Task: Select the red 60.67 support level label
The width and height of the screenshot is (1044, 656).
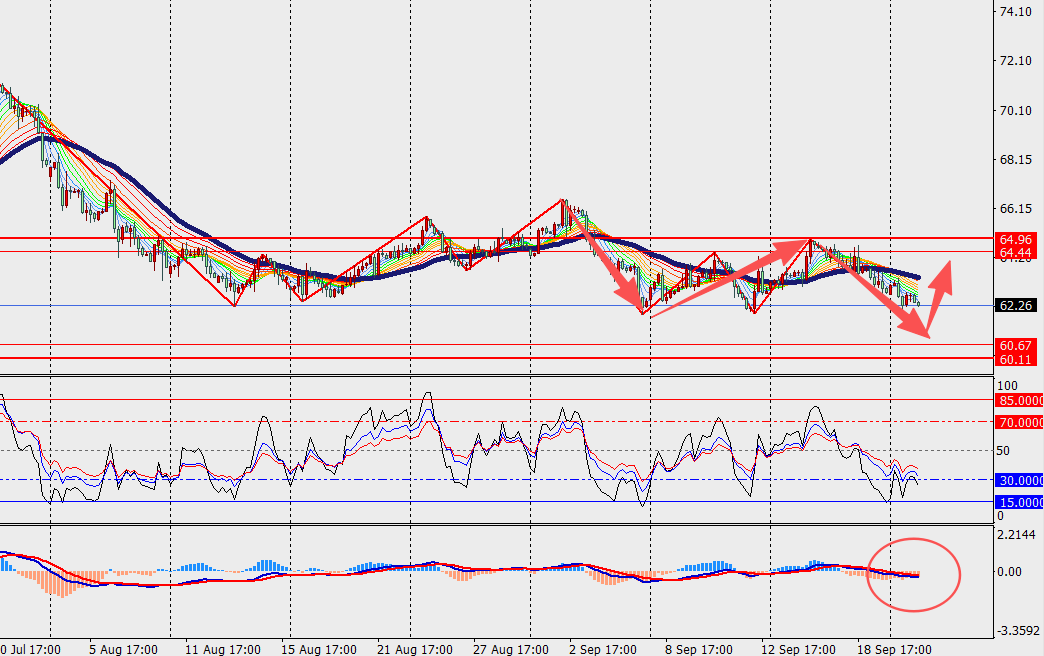Action: pyautogui.click(x=1017, y=345)
